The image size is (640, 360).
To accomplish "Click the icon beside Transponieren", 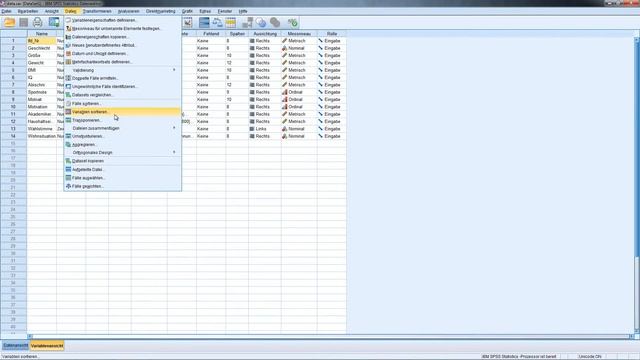I will [68, 120].
